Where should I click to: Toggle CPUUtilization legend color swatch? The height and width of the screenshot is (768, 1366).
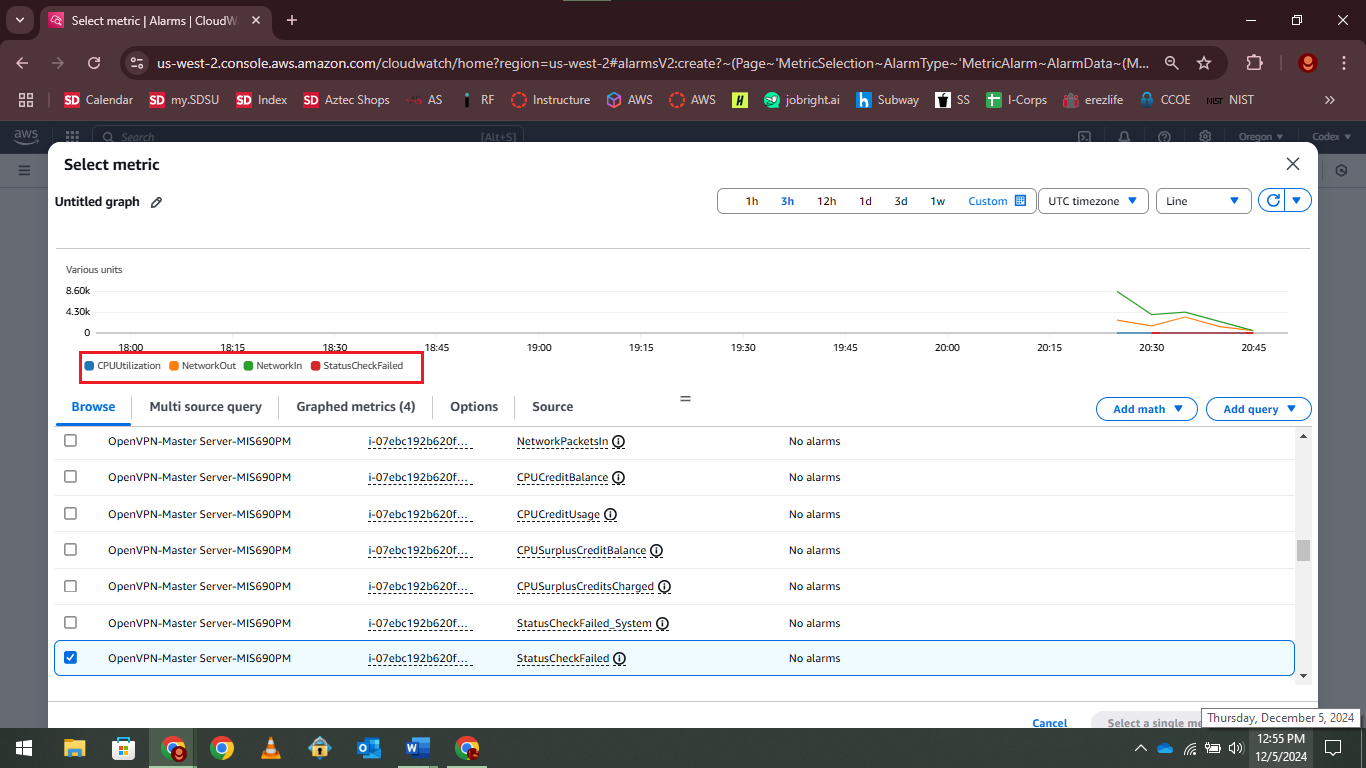pyautogui.click(x=89, y=366)
